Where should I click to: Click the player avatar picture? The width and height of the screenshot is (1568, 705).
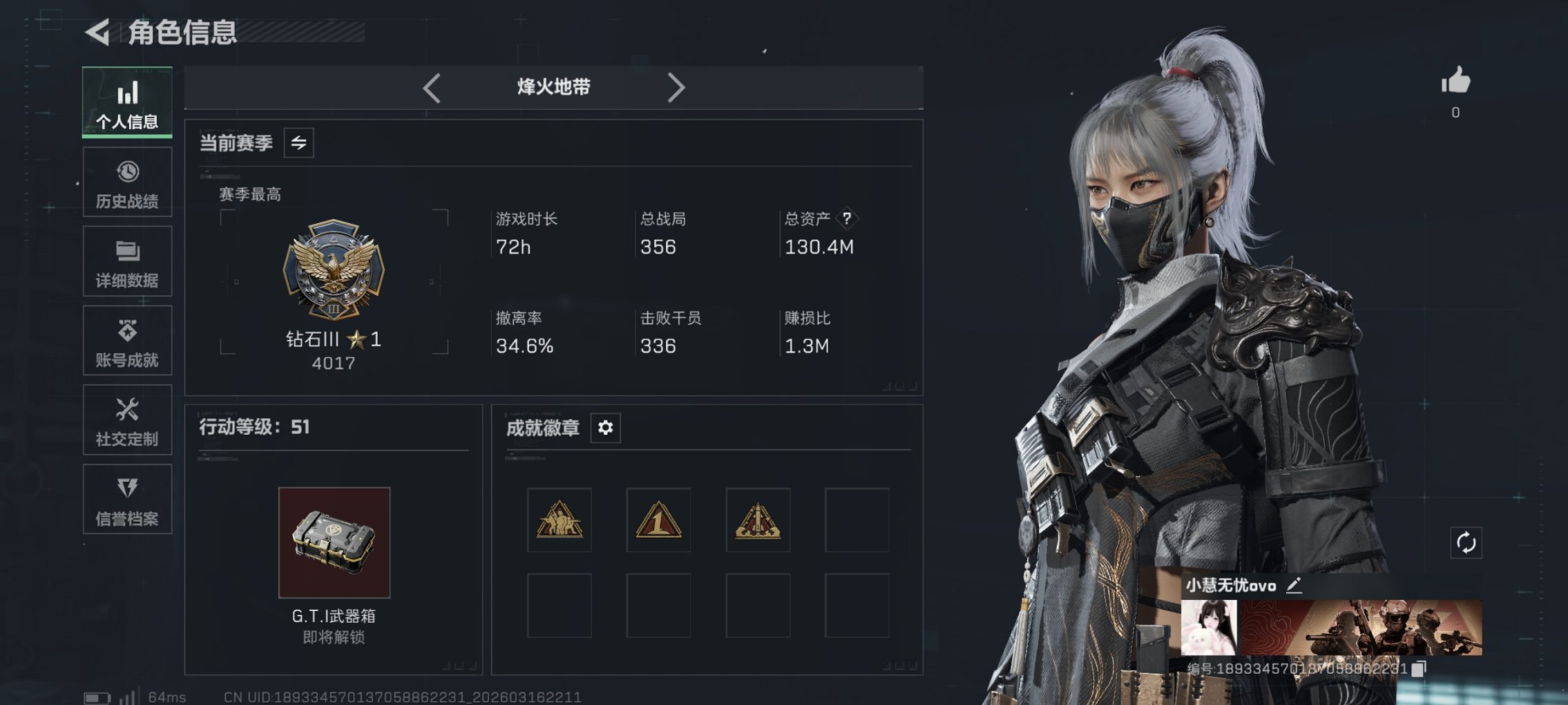tap(1209, 627)
